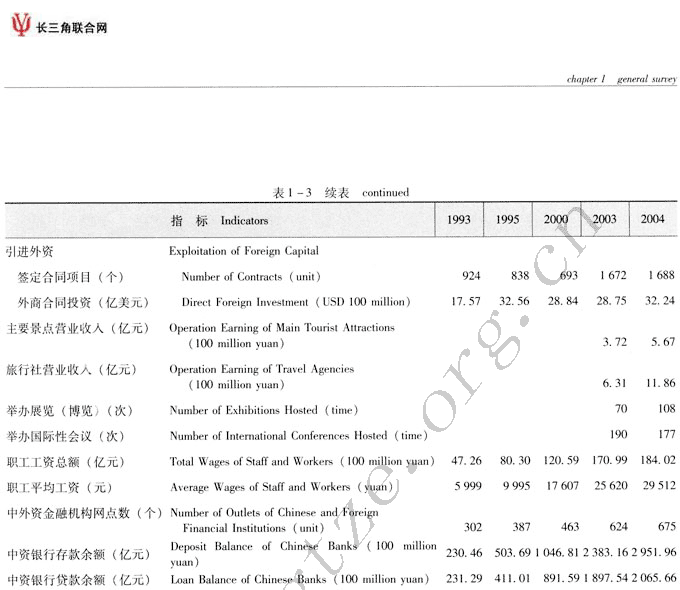This screenshot has height=590, width=680.
Task: Click the 职工平均工资（元） row label
Action: pos(59,488)
